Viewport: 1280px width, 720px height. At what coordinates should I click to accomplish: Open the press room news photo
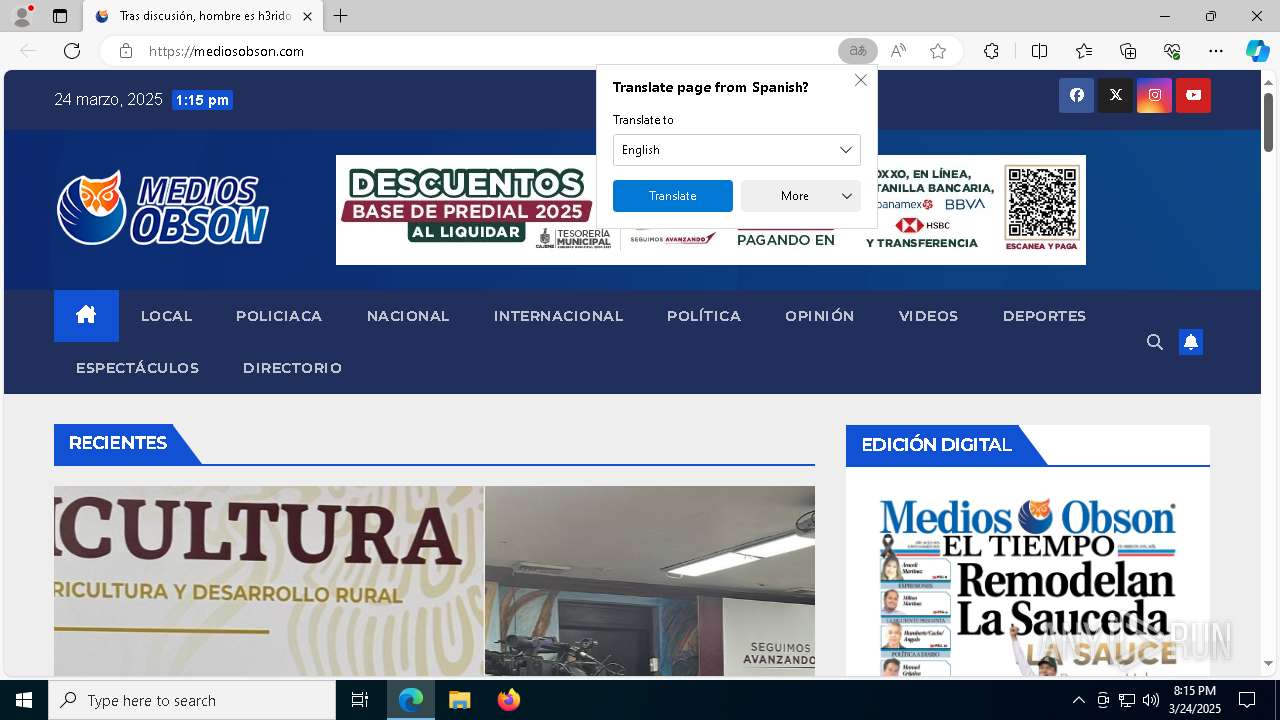pos(650,581)
